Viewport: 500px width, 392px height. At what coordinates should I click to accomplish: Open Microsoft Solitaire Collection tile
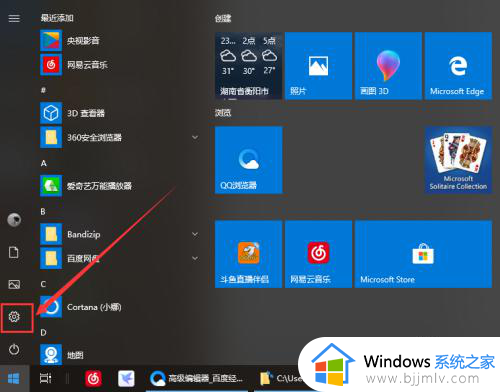point(458,160)
